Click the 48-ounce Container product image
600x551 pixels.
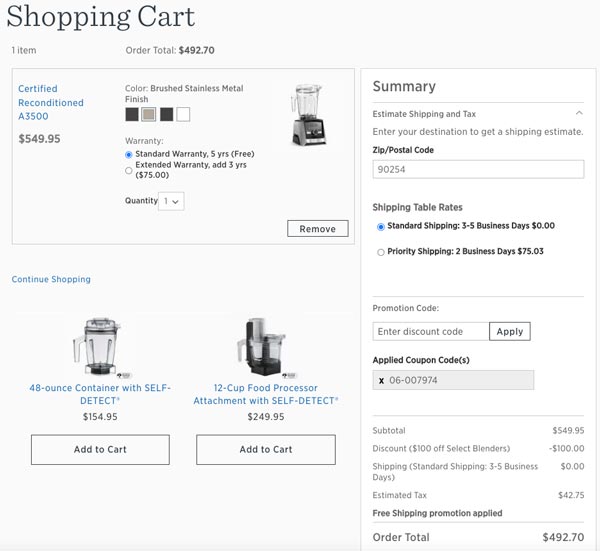(99, 346)
